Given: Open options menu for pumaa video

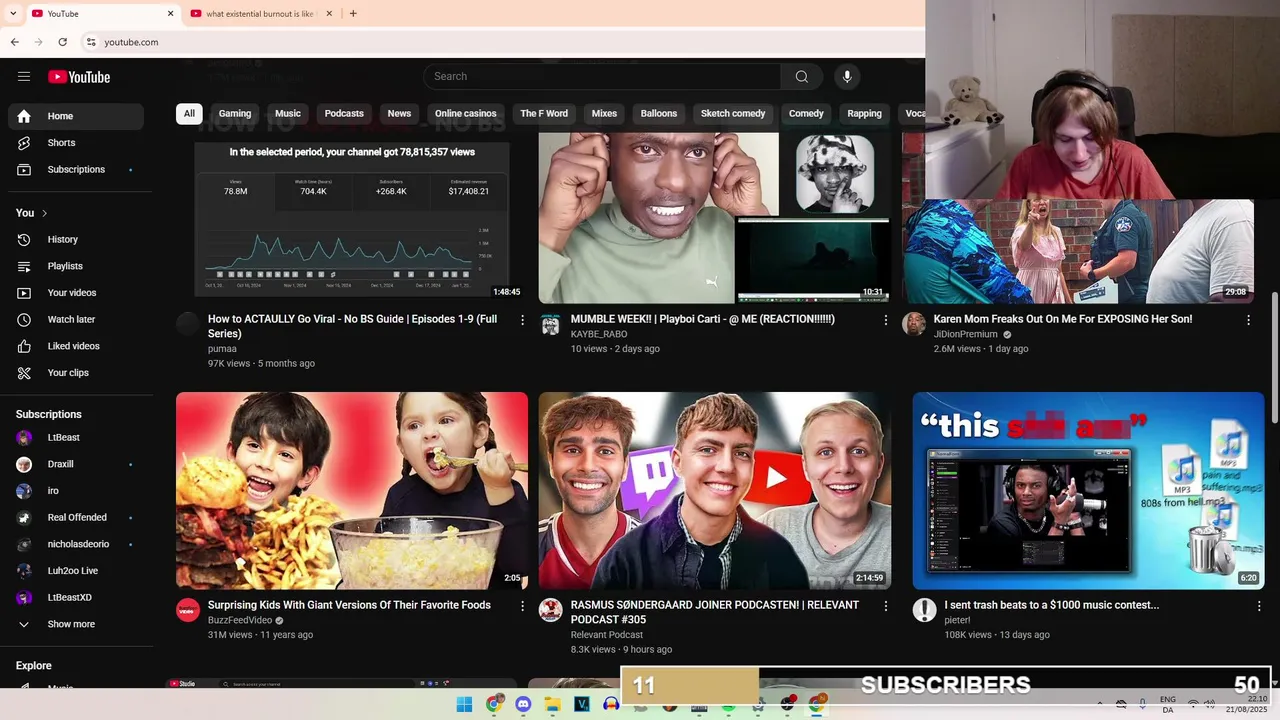Looking at the screenshot, I should pos(522,320).
